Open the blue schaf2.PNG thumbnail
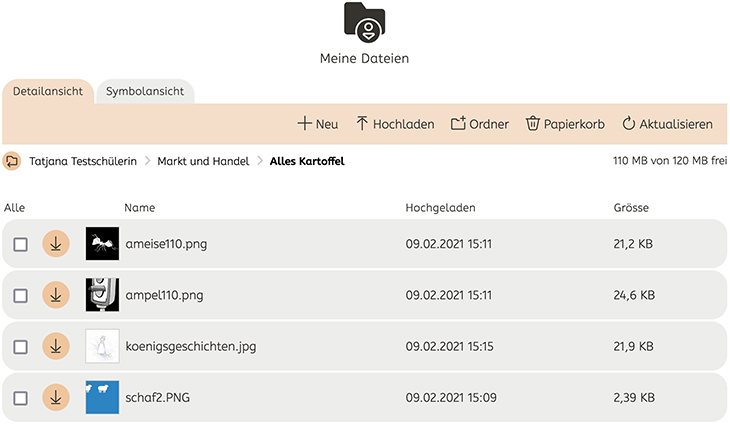 pyautogui.click(x=102, y=397)
